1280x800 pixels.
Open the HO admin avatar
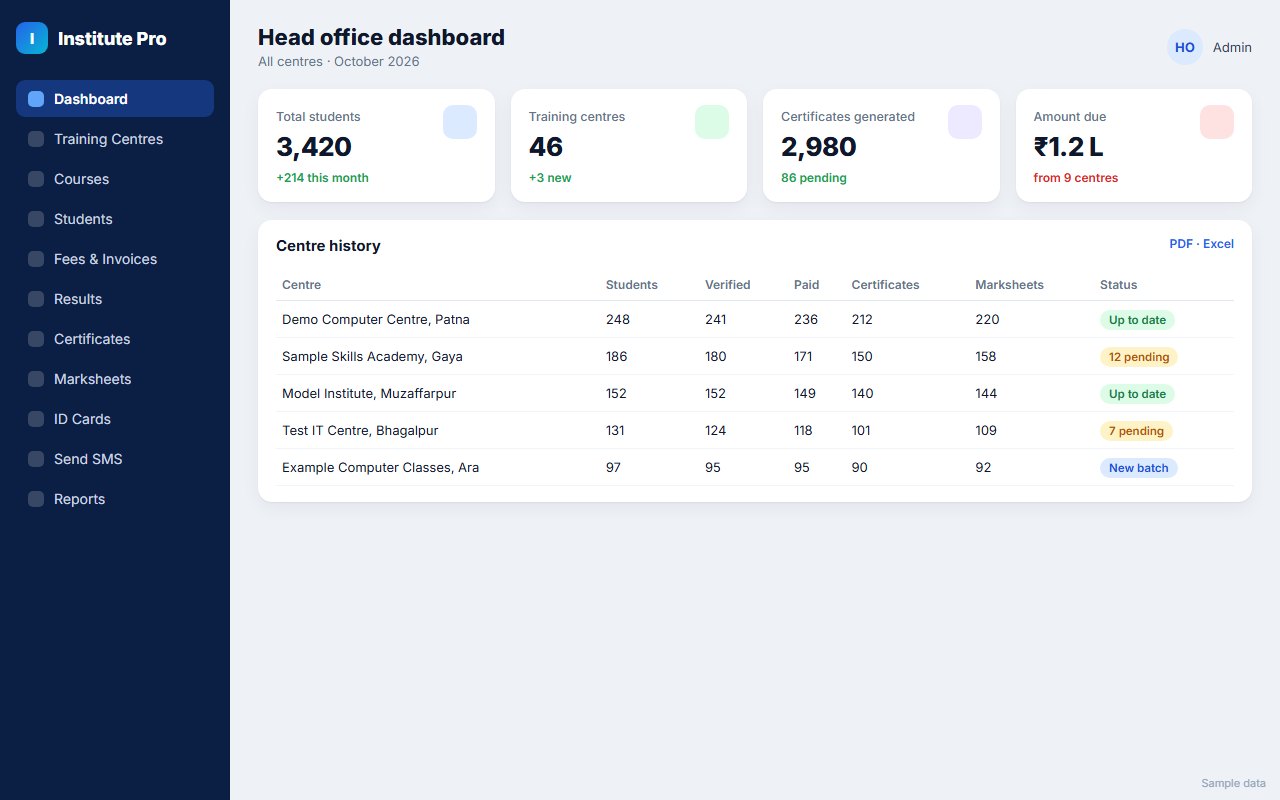1185,47
